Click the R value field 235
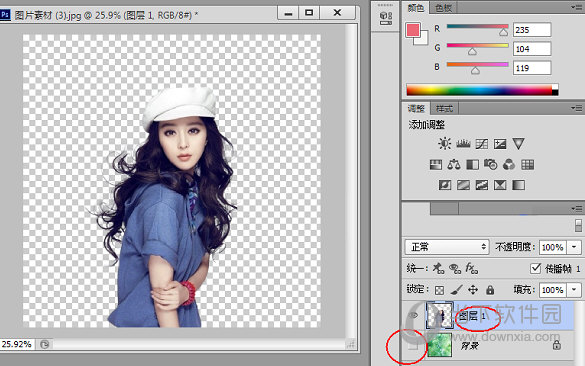 [x=532, y=30]
